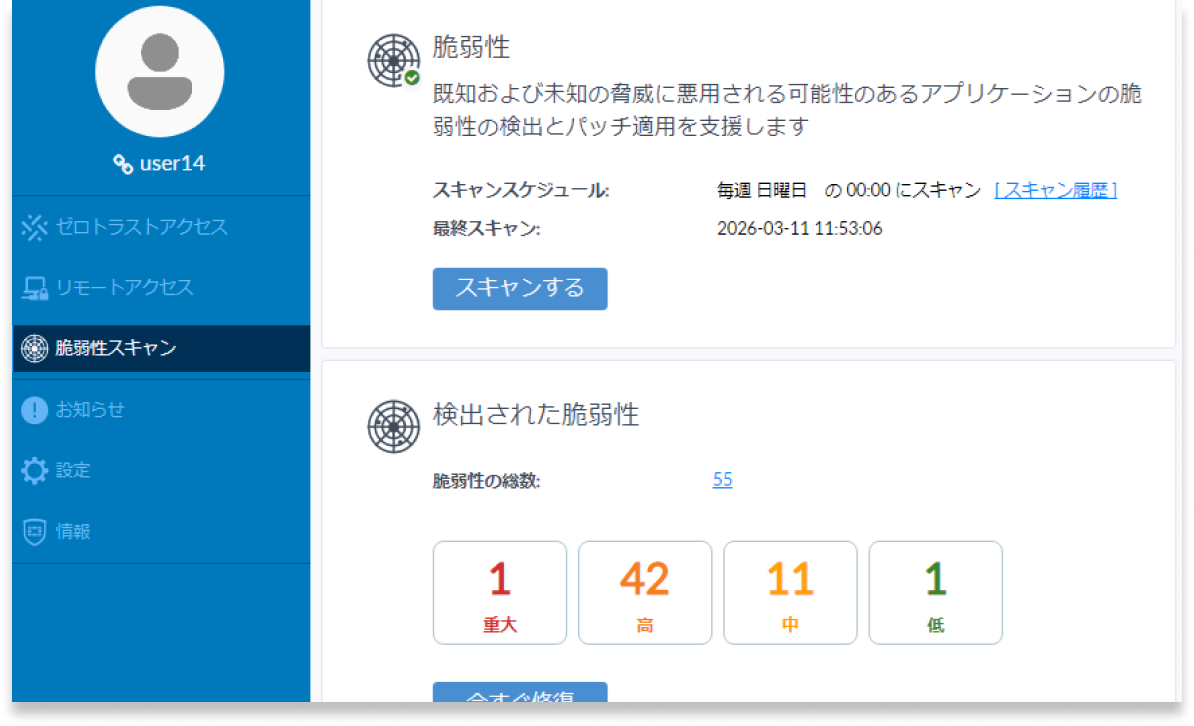Click the link icon beside user14

click(123, 164)
